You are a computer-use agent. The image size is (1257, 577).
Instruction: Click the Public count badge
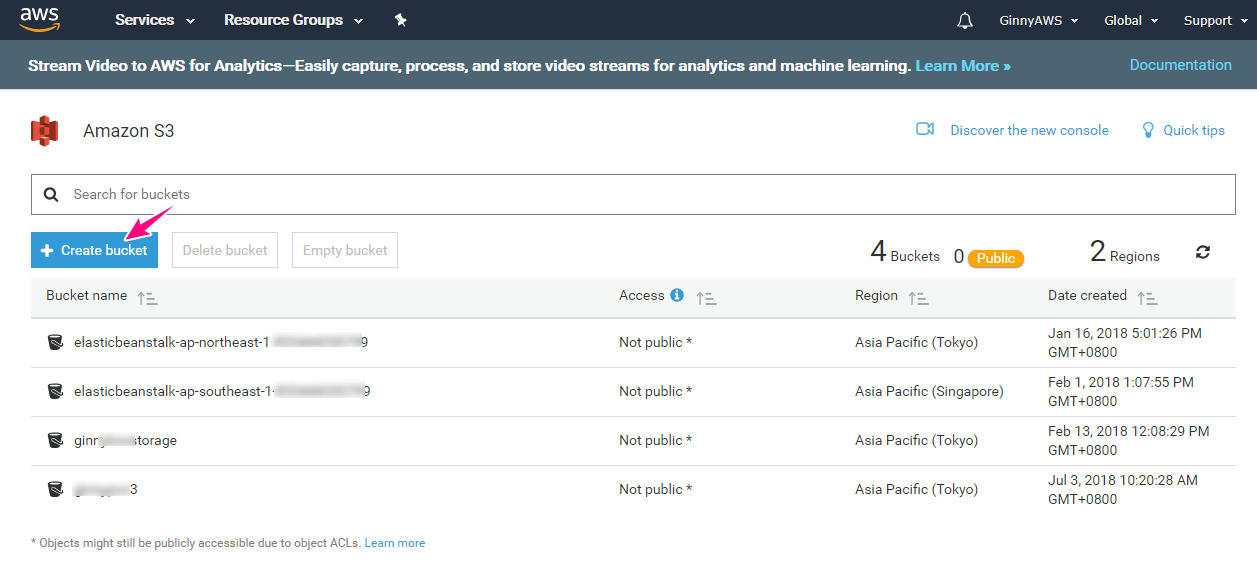coord(996,258)
